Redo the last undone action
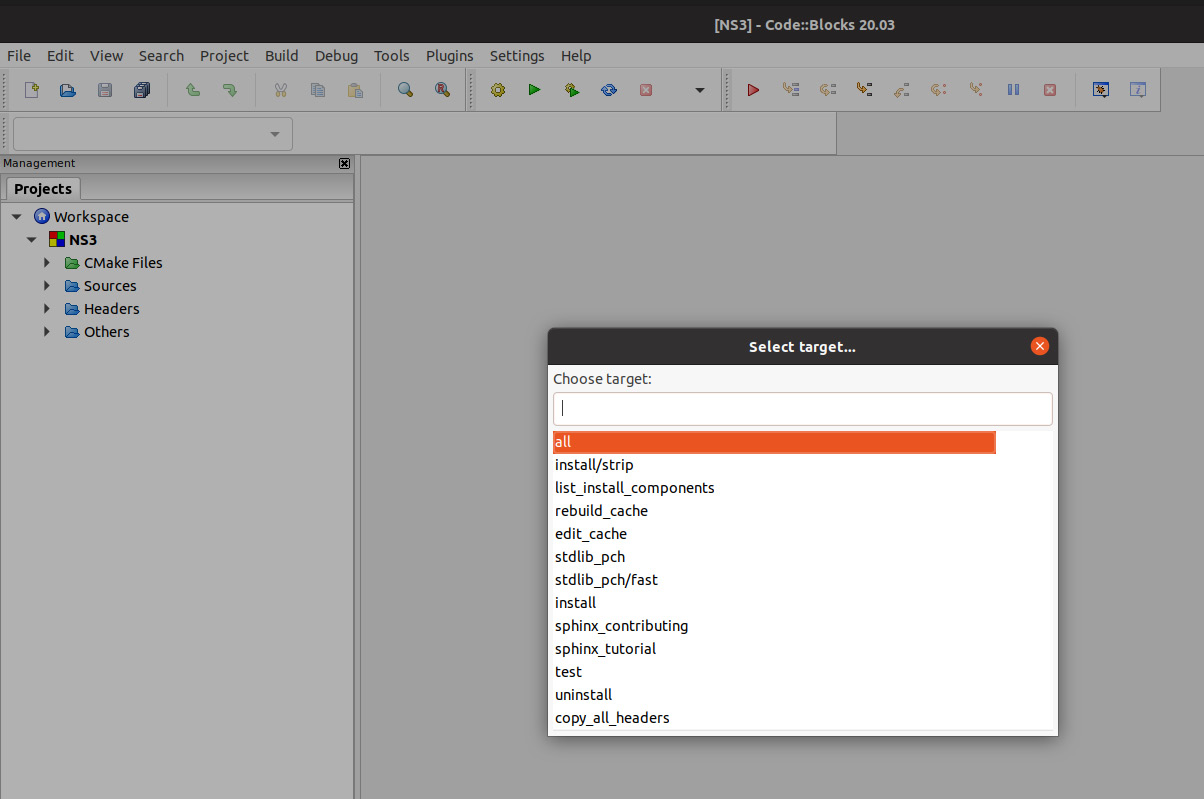1204x799 pixels. [x=230, y=90]
